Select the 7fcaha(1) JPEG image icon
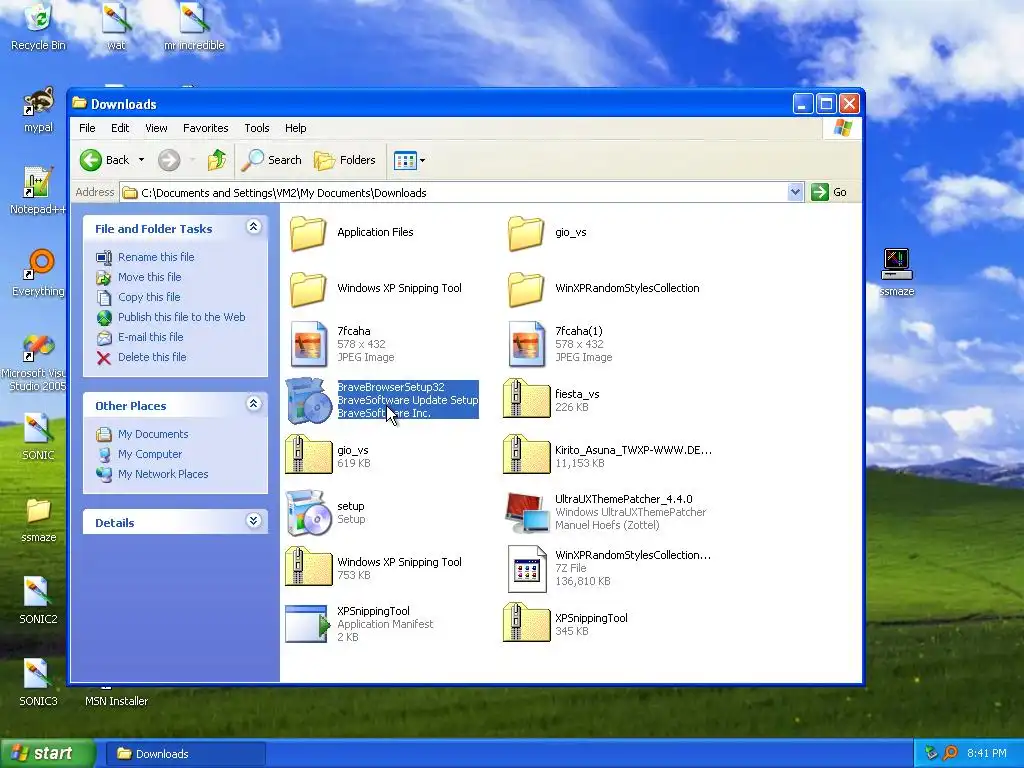 (527, 344)
